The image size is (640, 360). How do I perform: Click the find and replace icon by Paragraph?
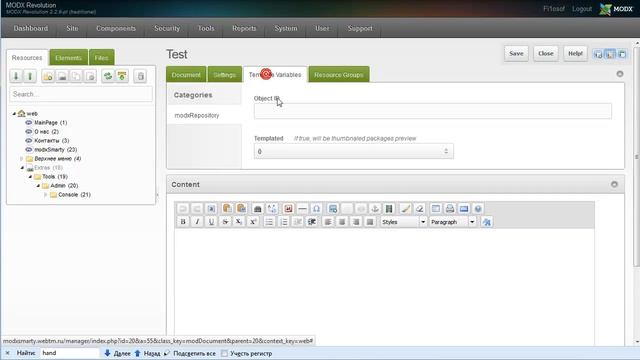tap(487, 222)
